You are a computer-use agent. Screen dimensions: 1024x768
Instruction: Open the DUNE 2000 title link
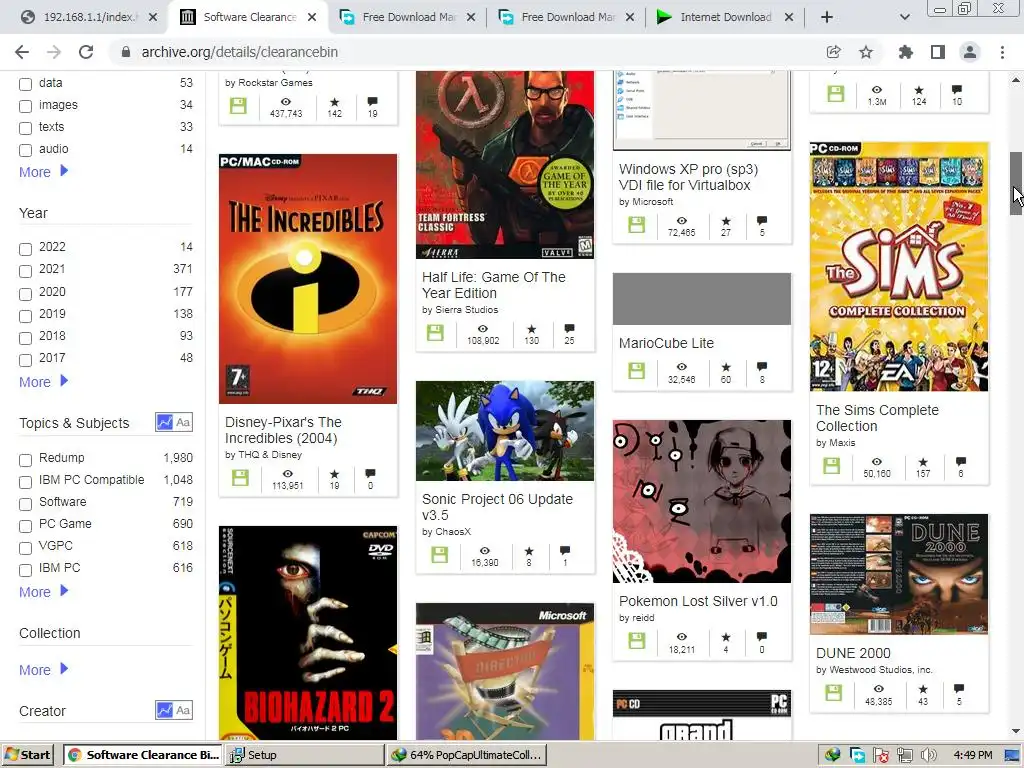pyautogui.click(x=853, y=652)
